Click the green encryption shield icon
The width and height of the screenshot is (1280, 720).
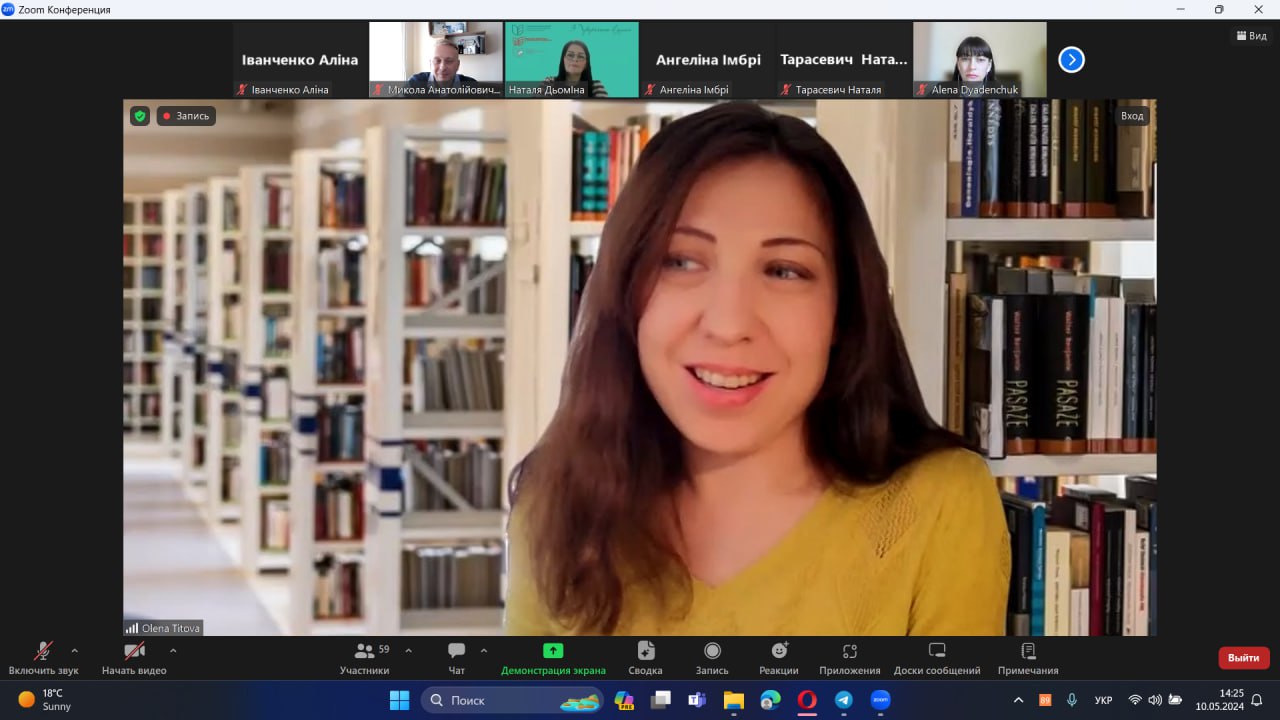click(140, 116)
